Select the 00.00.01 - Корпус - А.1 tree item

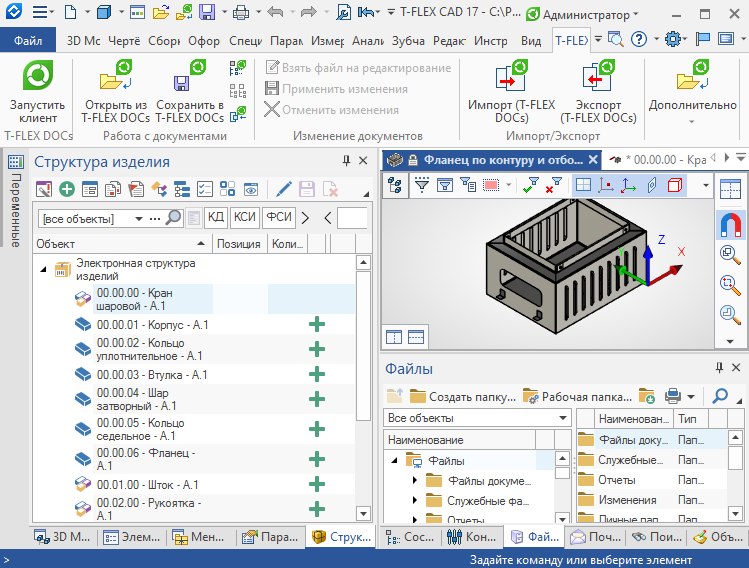150,324
